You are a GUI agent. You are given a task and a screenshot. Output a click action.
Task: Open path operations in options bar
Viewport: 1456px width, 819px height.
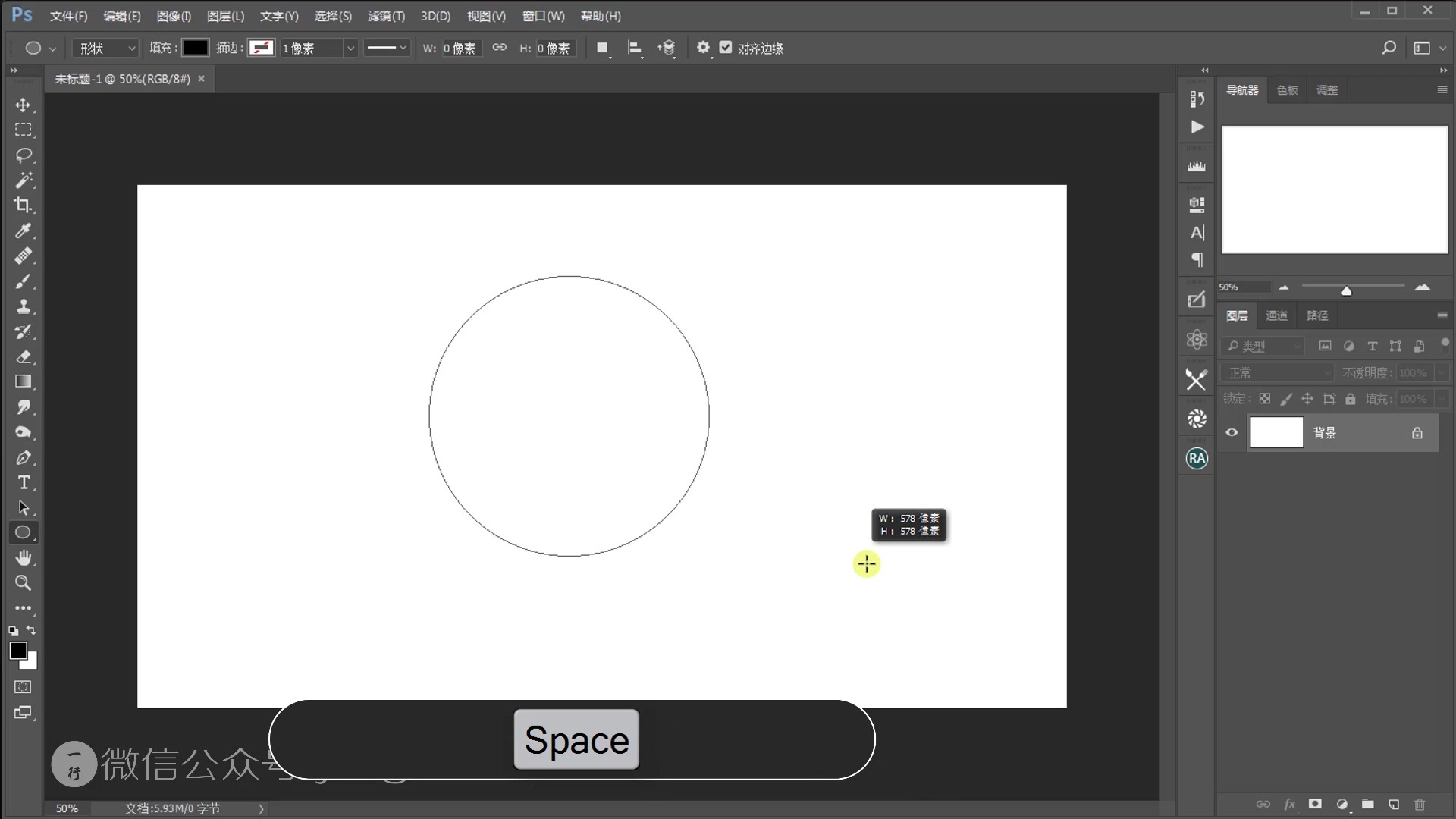point(602,48)
